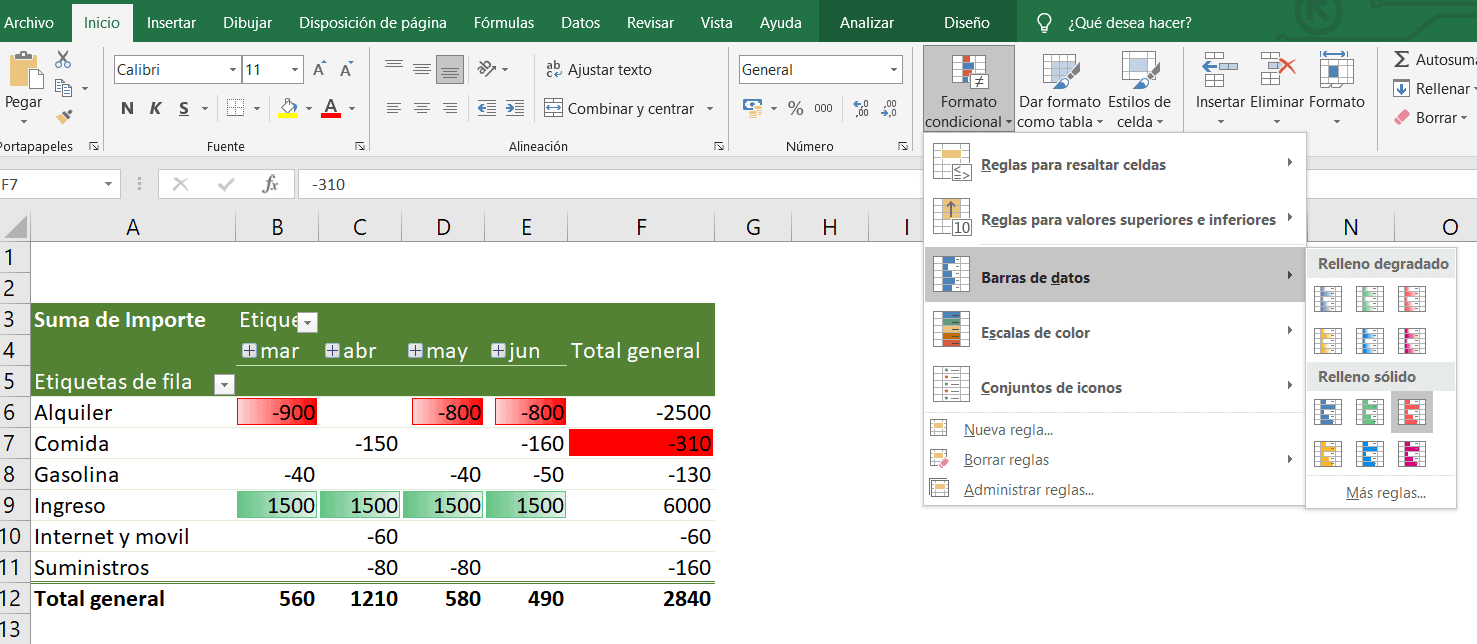Viewport: 1477px width, 644px height.
Task: Center text horizontally
Action: point(422,108)
